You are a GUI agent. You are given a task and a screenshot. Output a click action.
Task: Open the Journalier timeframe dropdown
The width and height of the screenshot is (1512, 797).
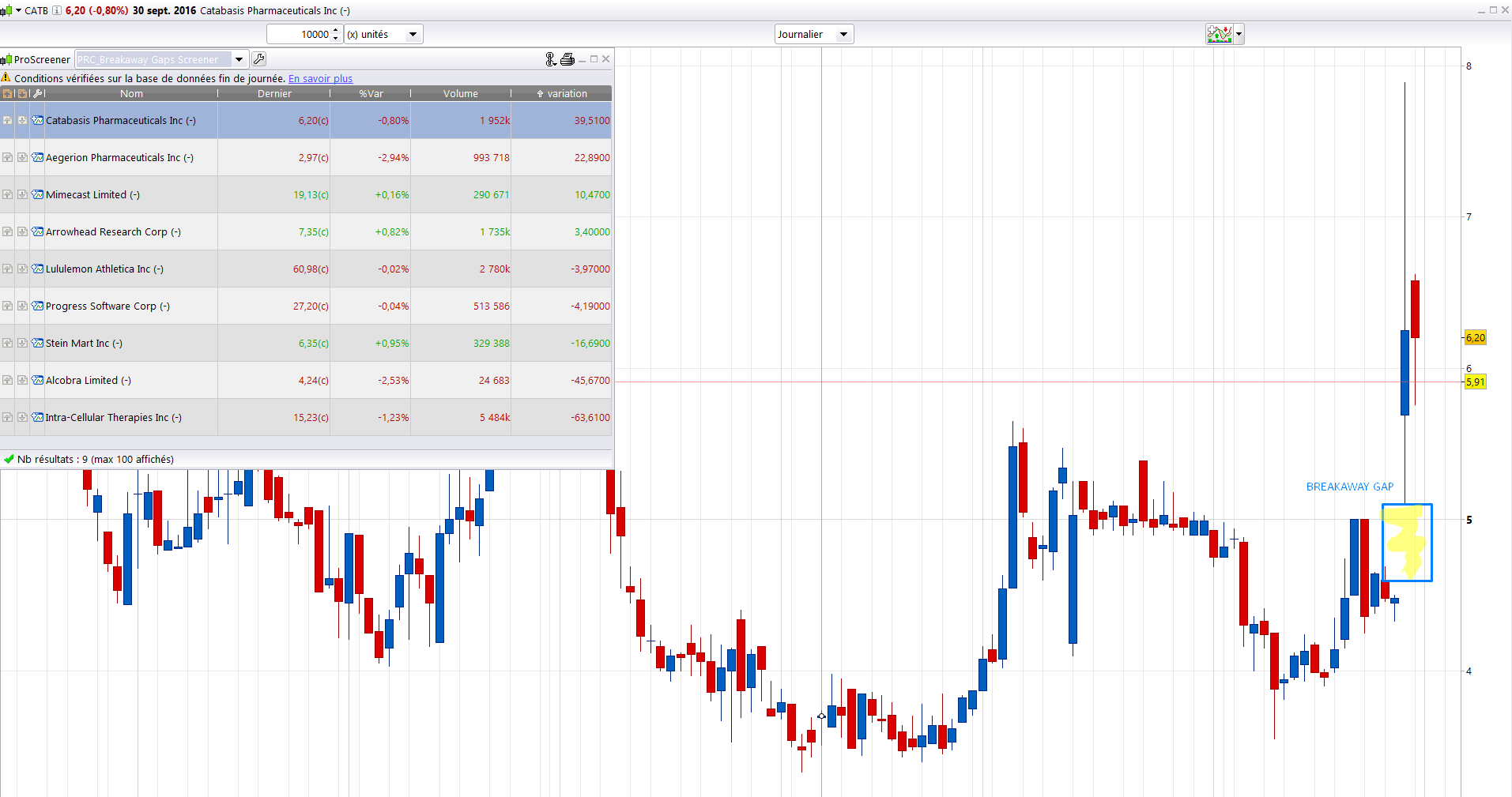(814, 34)
